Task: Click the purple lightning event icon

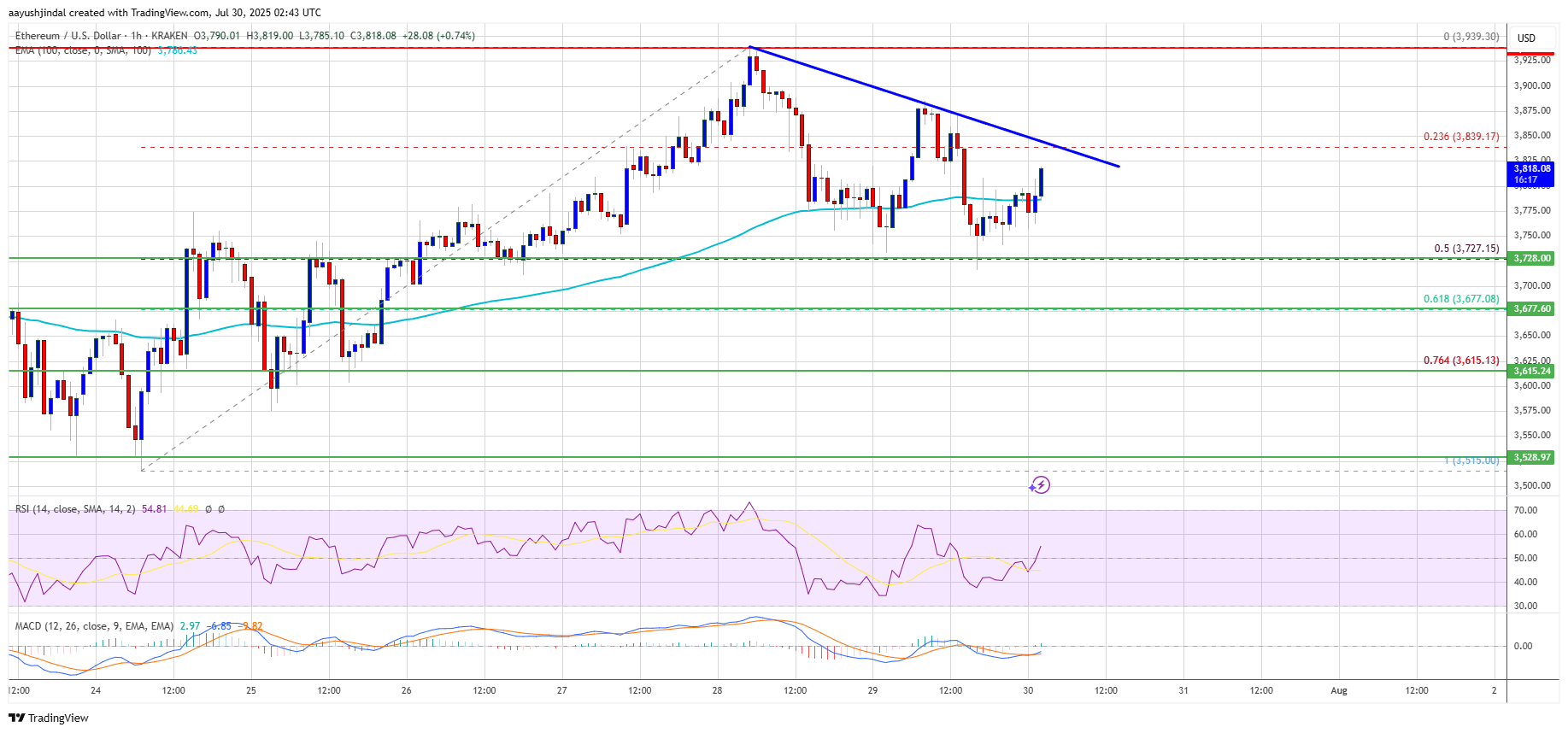Action: [x=1039, y=485]
